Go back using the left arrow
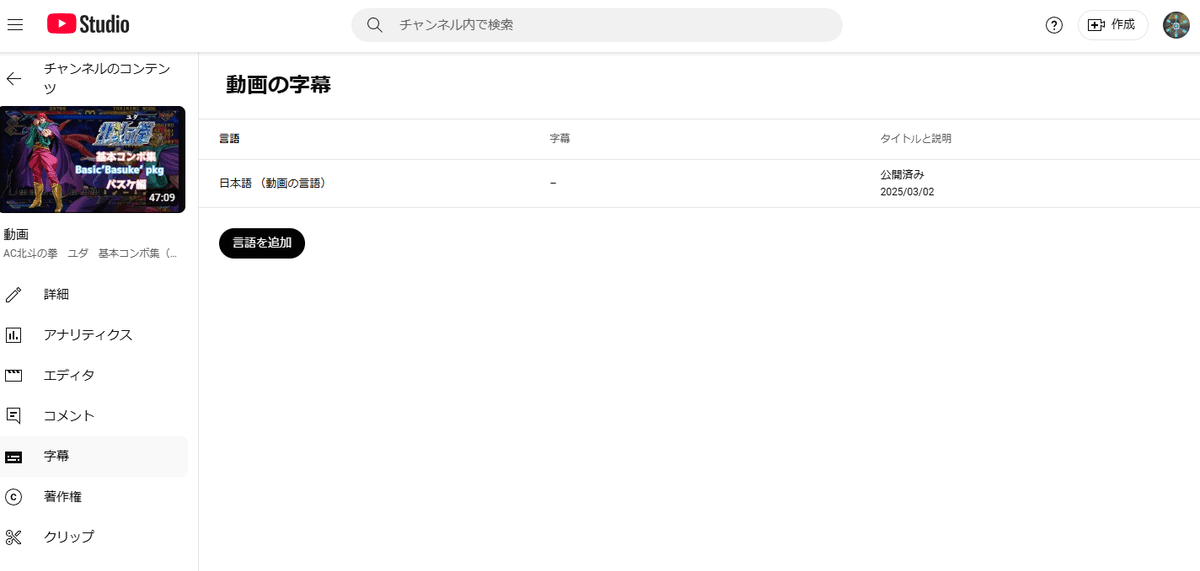This screenshot has width=1200, height=571. point(14,79)
